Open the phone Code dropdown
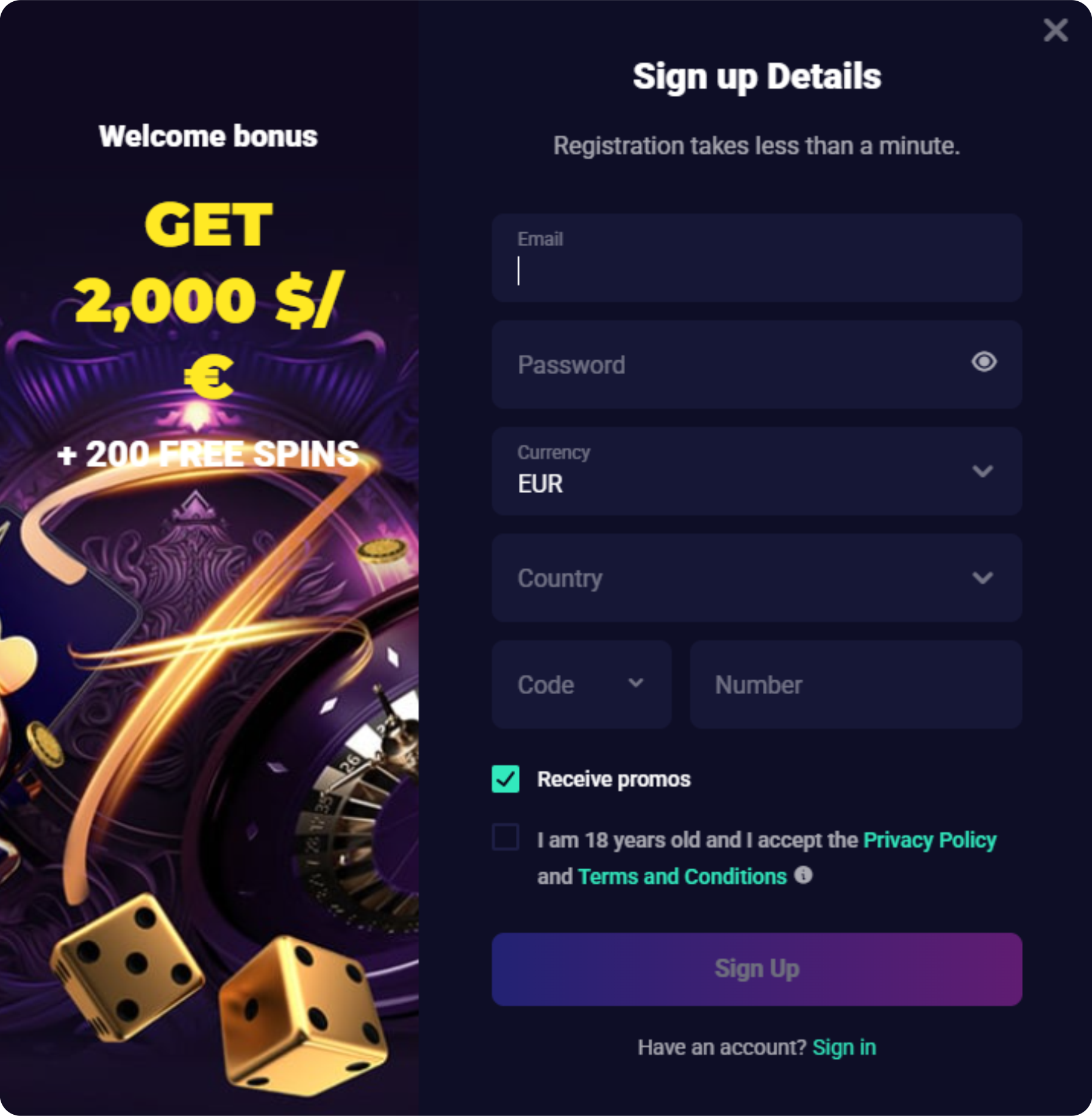The height and width of the screenshot is (1116, 1092). (582, 684)
